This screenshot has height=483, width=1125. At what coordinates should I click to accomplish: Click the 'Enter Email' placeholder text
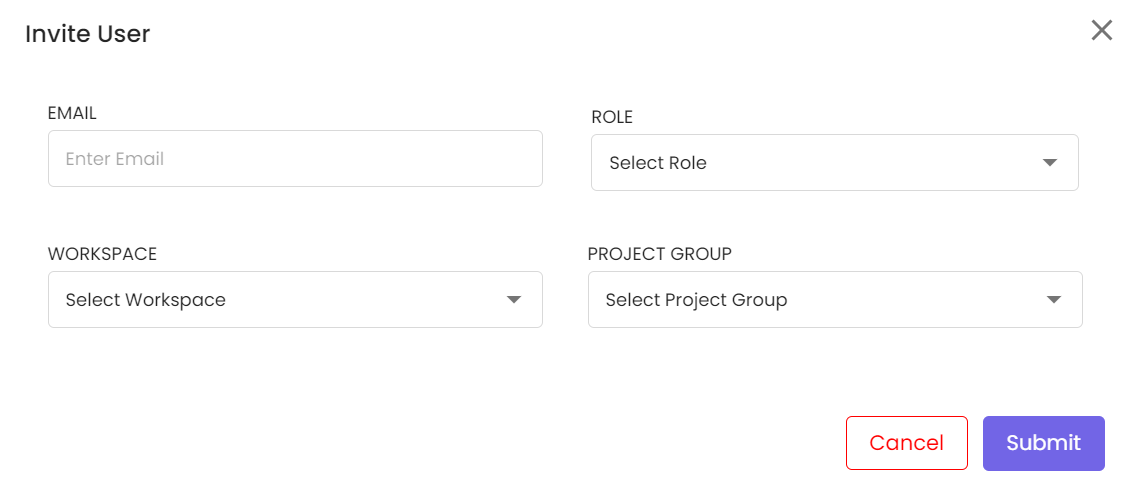point(115,159)
